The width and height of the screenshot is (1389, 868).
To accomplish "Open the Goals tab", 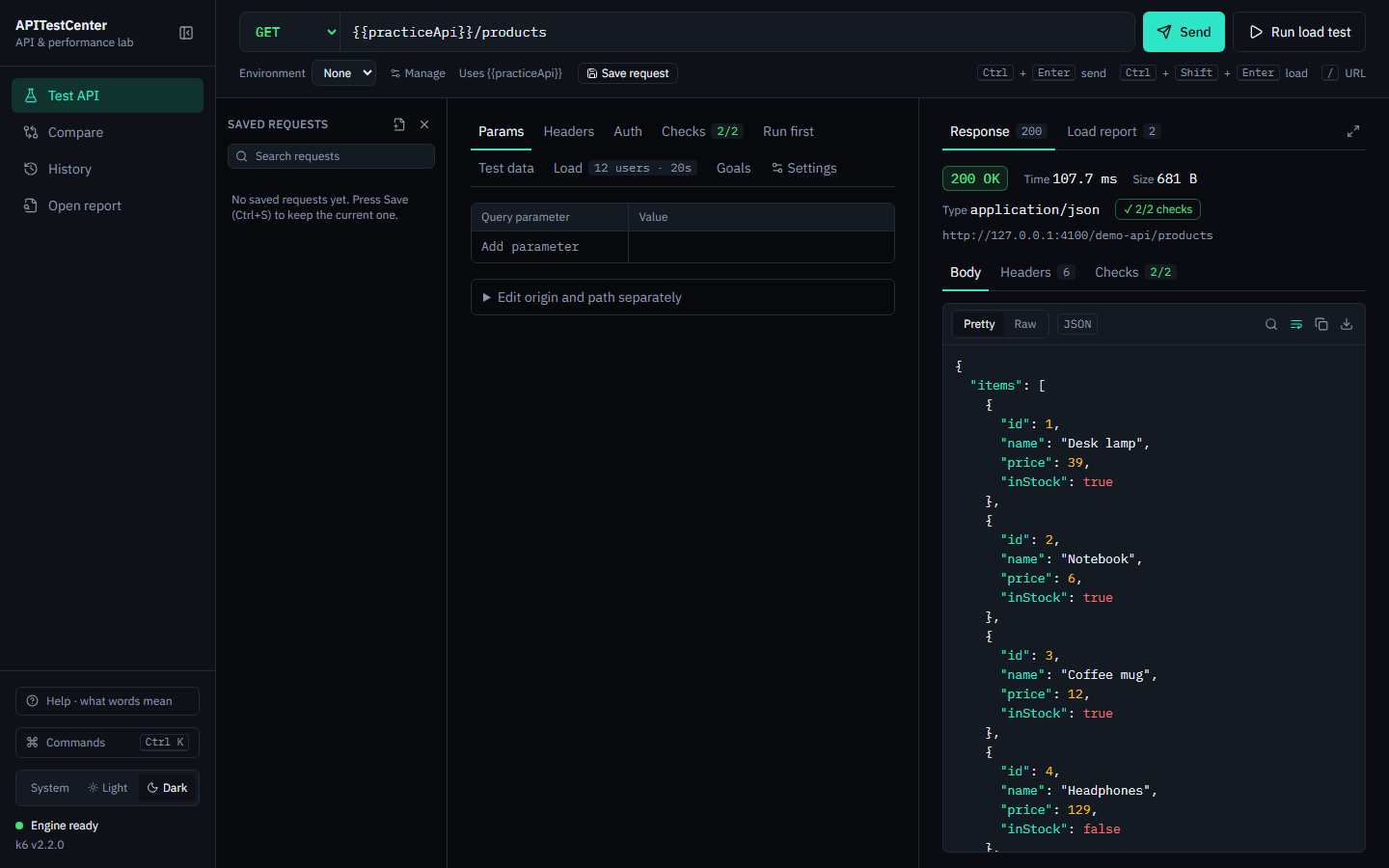I will tap(733, 168).
